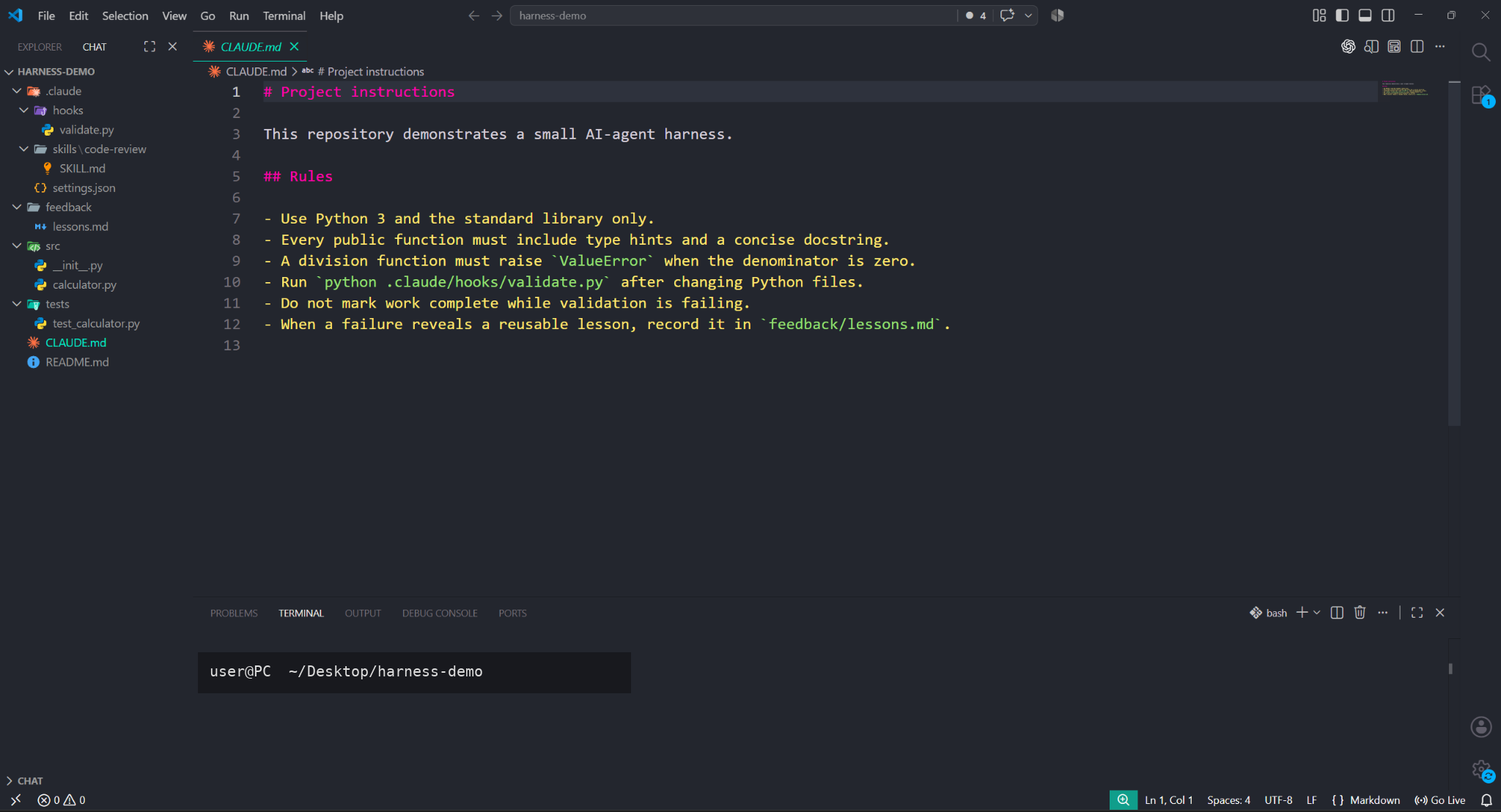Open README.md file
This screenshot has height=812, width=1501.
(77, 362)
